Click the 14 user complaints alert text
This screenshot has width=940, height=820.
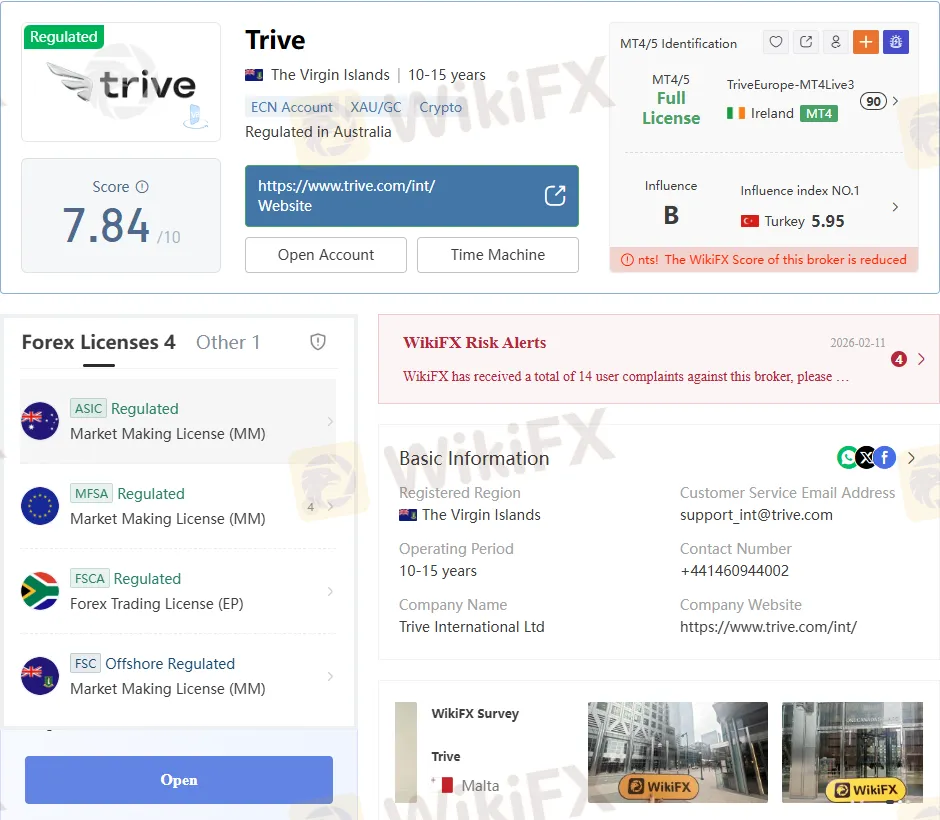point(626,376)
